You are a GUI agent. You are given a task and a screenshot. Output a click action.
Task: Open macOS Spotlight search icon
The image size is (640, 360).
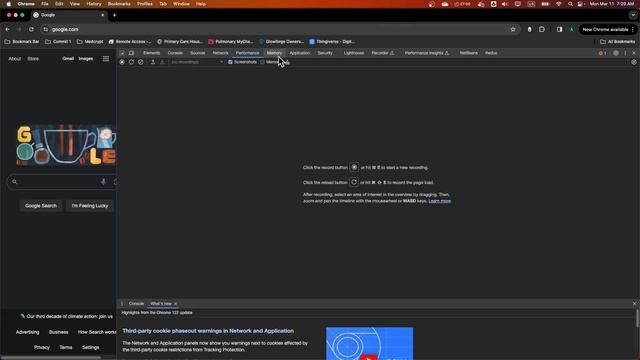click(570, 4)
